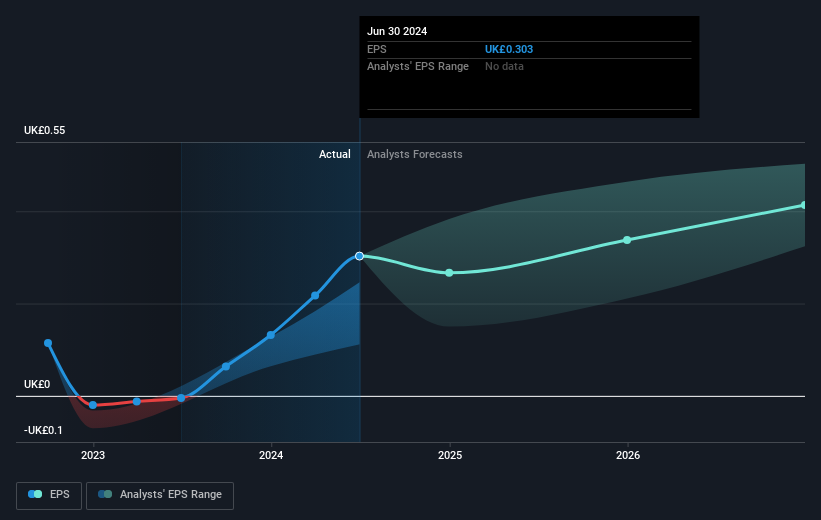
Task: Click the 'Actual' section label
Action: [335, 154]
